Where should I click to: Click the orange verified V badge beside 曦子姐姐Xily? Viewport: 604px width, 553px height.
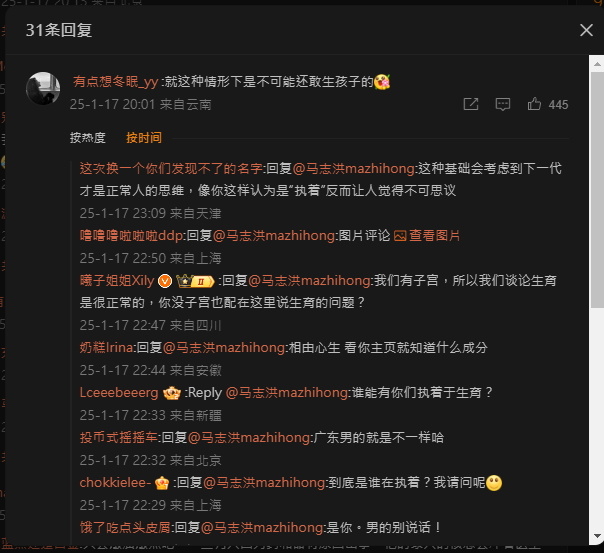pyautogui.click(x=165, y=281)
